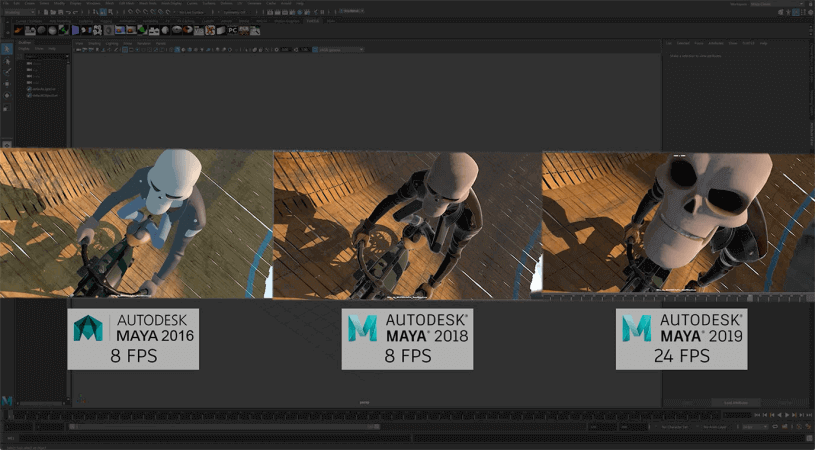Activate the Rotate tool in Tool Box
Image resolution: width=815 pixels, height=450 pixels.
point(7,96)
